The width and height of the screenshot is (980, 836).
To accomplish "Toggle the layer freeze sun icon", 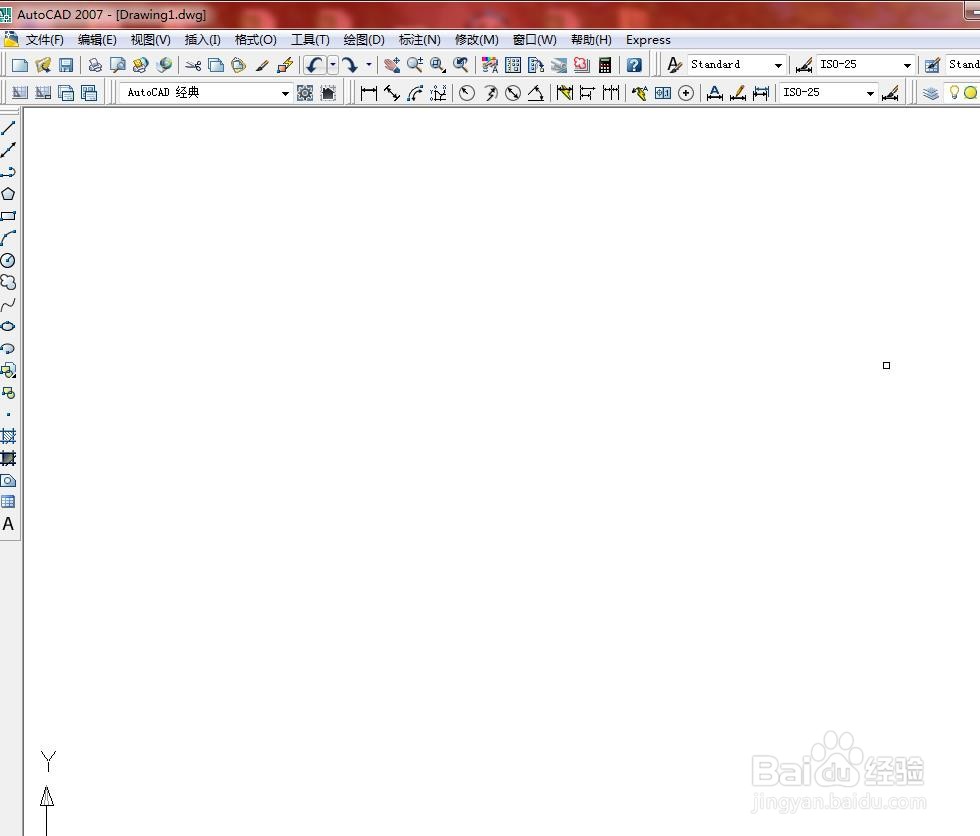I will tap(971, 92).
